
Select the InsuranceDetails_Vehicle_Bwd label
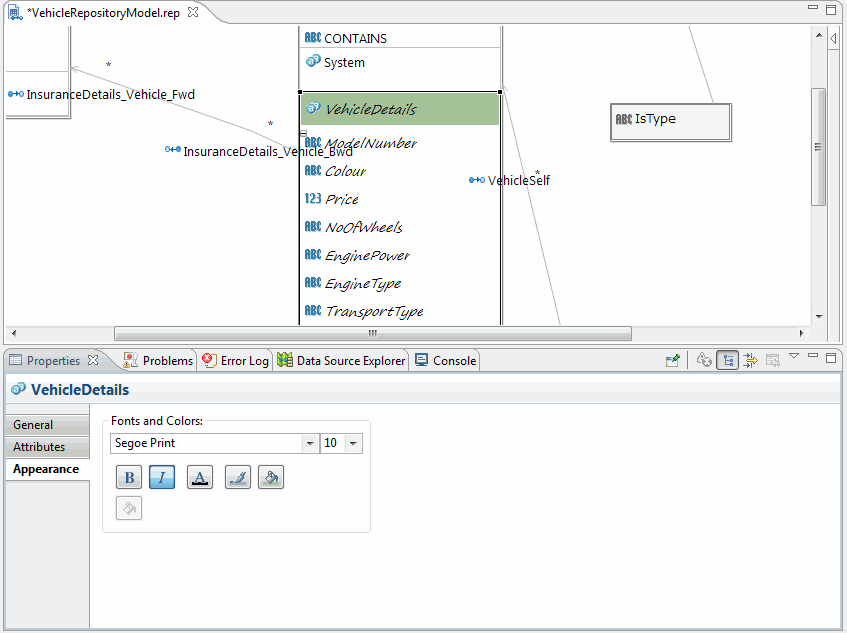point(268,151)
